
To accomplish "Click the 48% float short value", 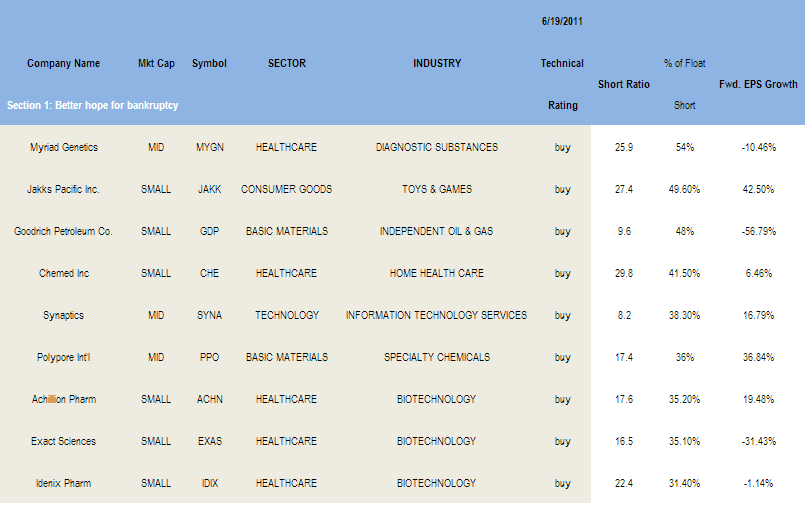I will pos(685,231).
